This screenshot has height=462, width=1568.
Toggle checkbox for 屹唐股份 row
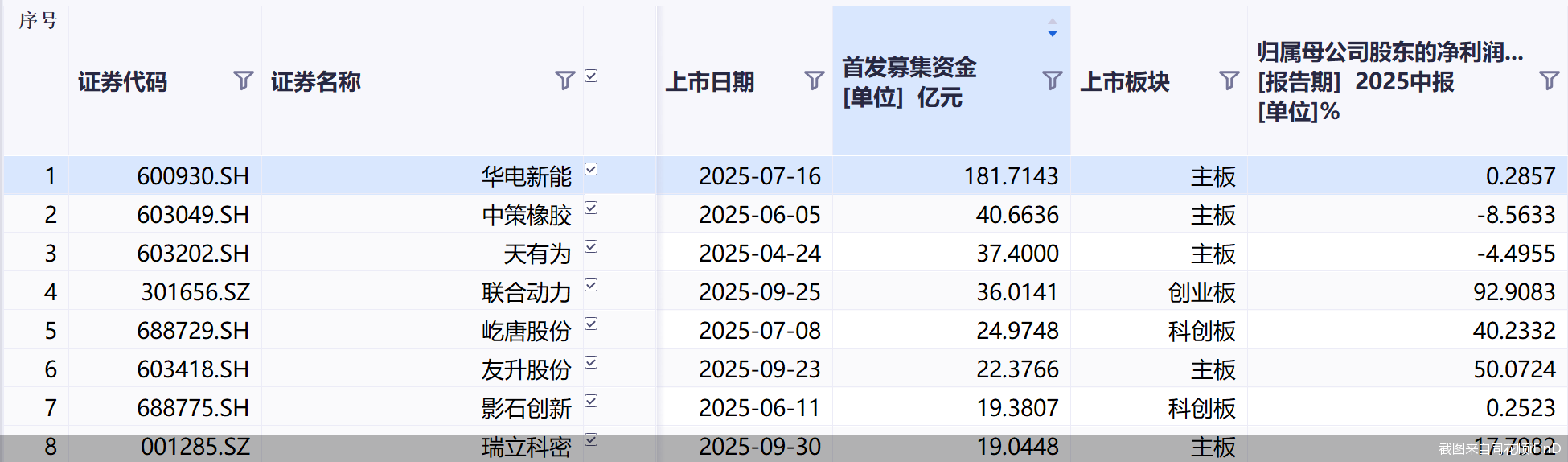[x=591, y=324]
